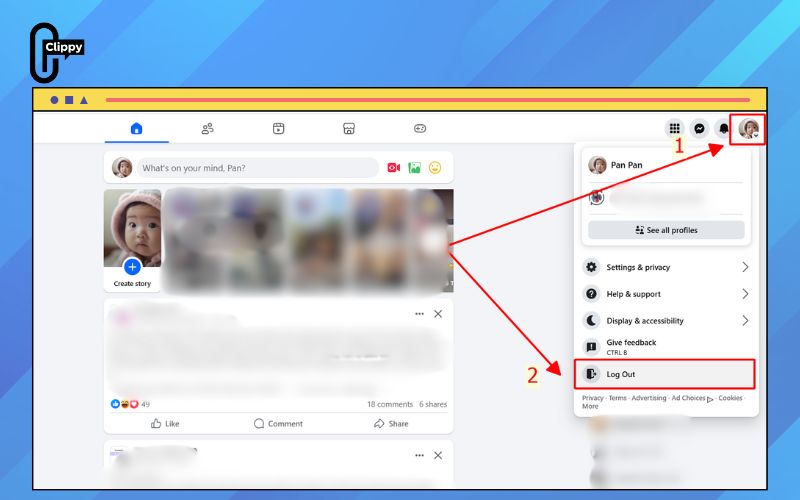800x500 pixels.
Task: Click the blue plus Create story button
Action: pyautogui.click(x=132, y=266)
